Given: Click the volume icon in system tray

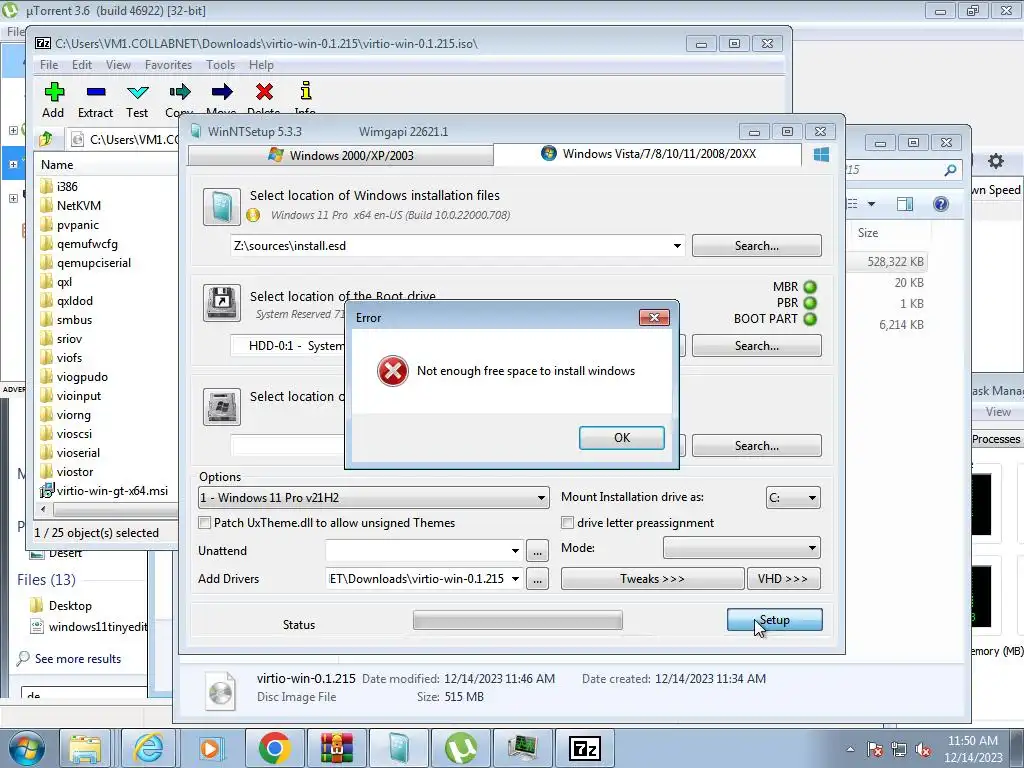Looking at the screenshot, I should [923, 750].
